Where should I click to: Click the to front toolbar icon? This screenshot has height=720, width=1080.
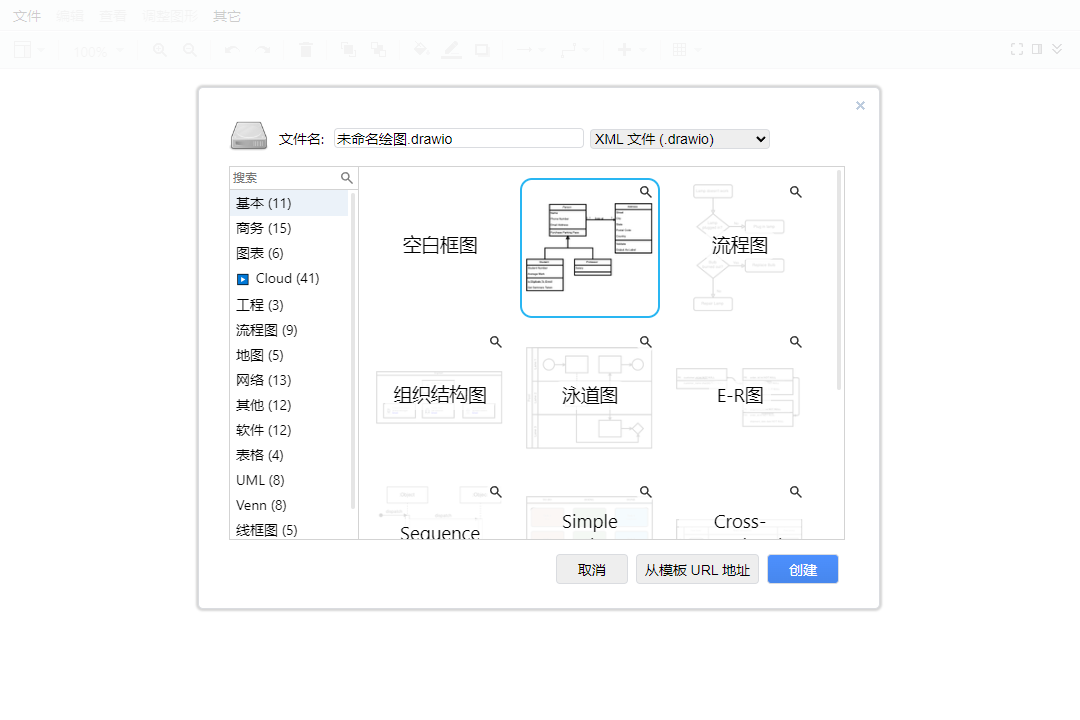coord(348,50)
